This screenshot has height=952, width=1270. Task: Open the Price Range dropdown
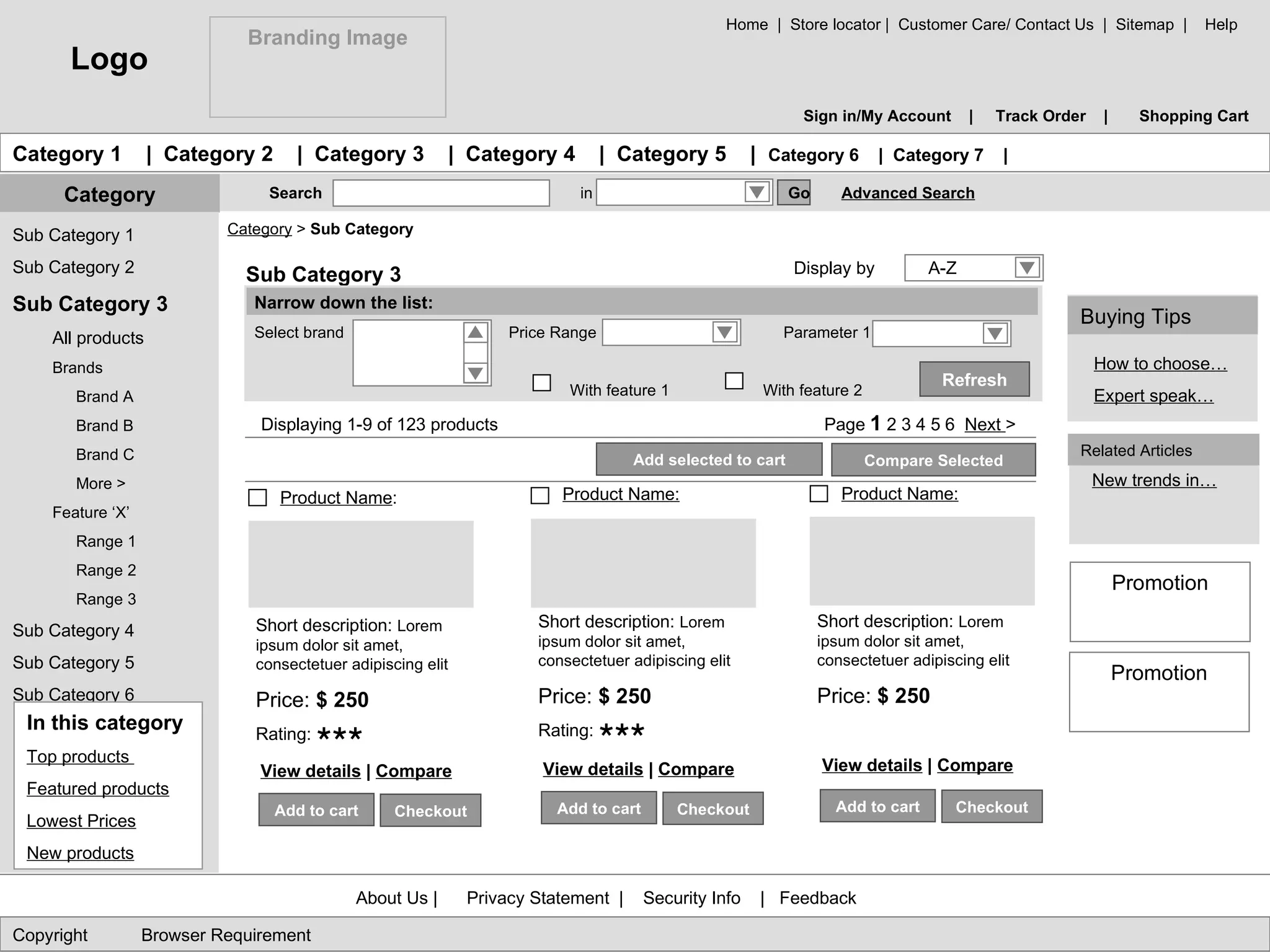coord(724,332)
